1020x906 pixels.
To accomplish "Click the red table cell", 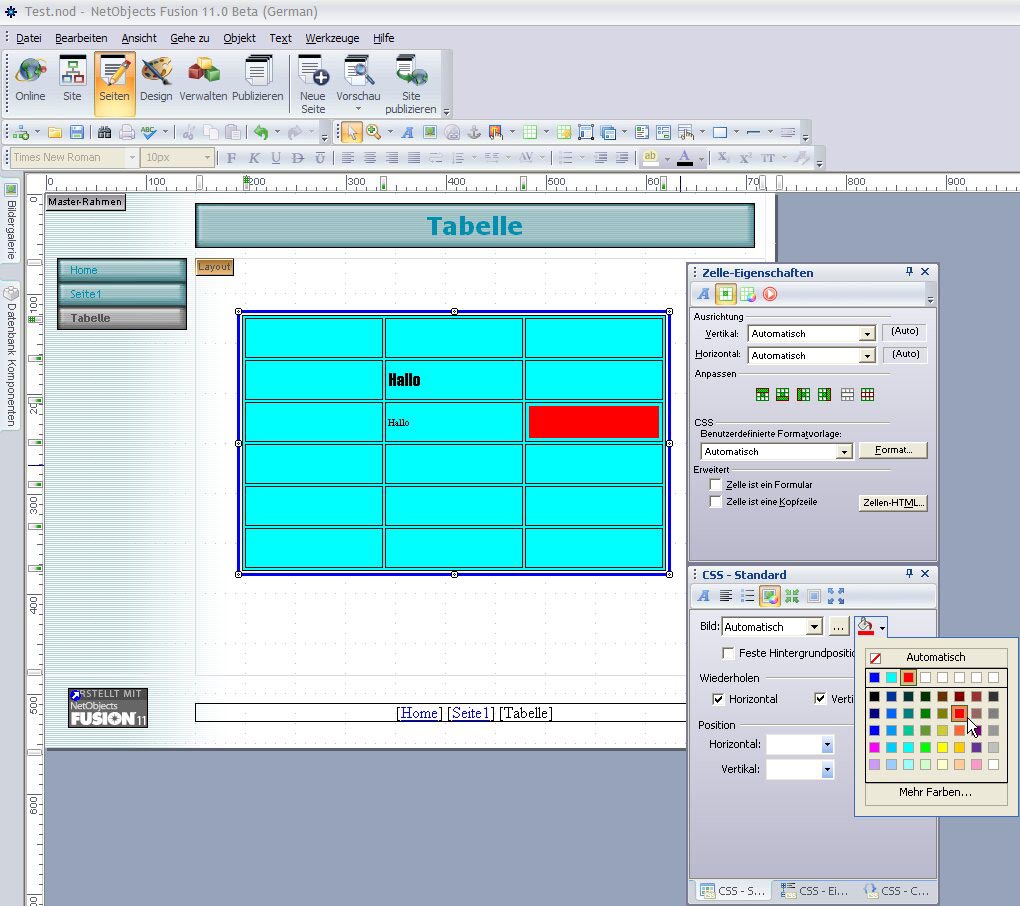I will [593, 422].
